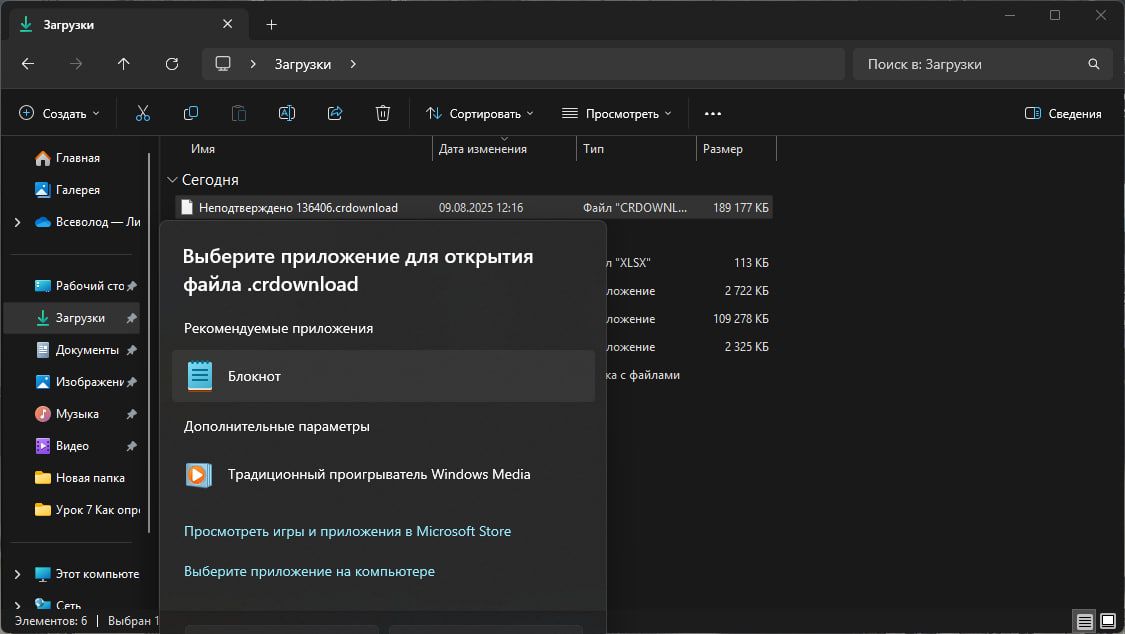Screen dimensions: 1125x634
Task: Unpin Документы using its pin icon
Action: 131,350
